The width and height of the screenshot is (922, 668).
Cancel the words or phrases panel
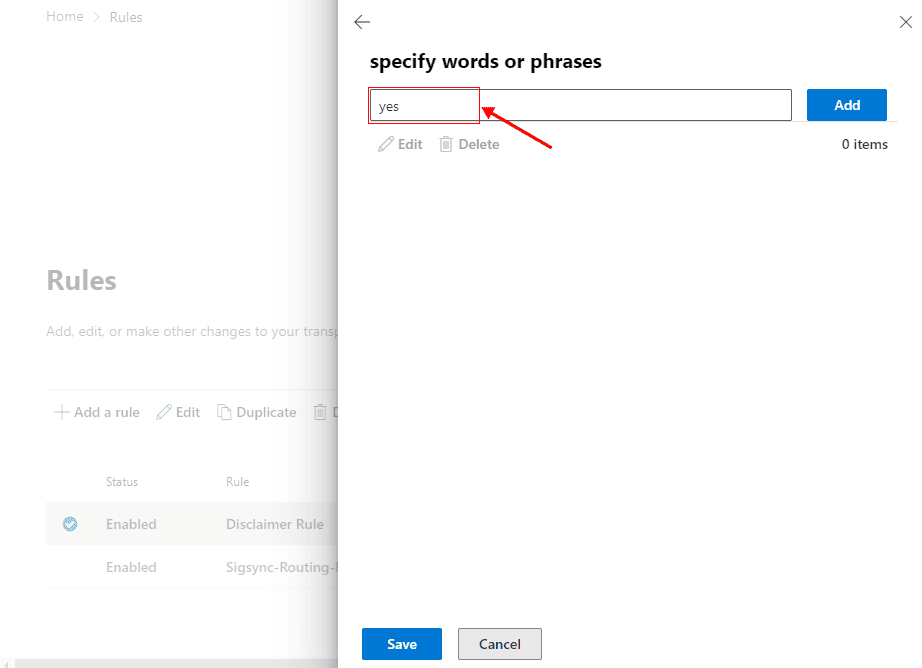pos(499,644)
